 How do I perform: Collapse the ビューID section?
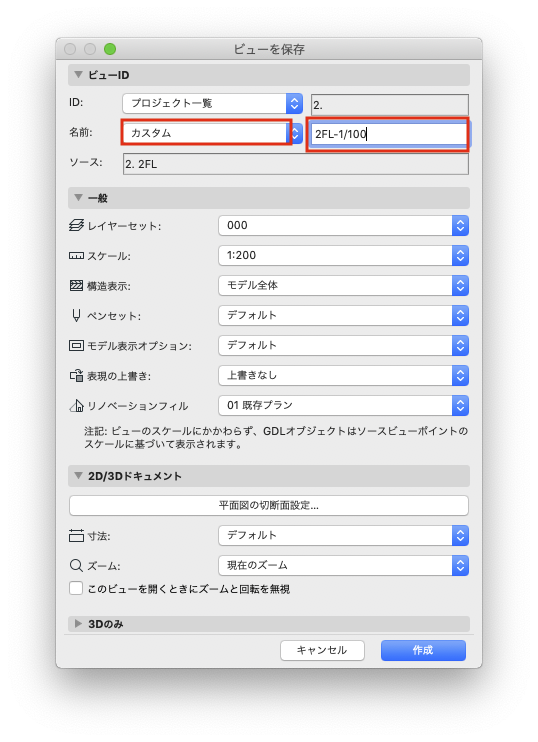pos(79,75)
